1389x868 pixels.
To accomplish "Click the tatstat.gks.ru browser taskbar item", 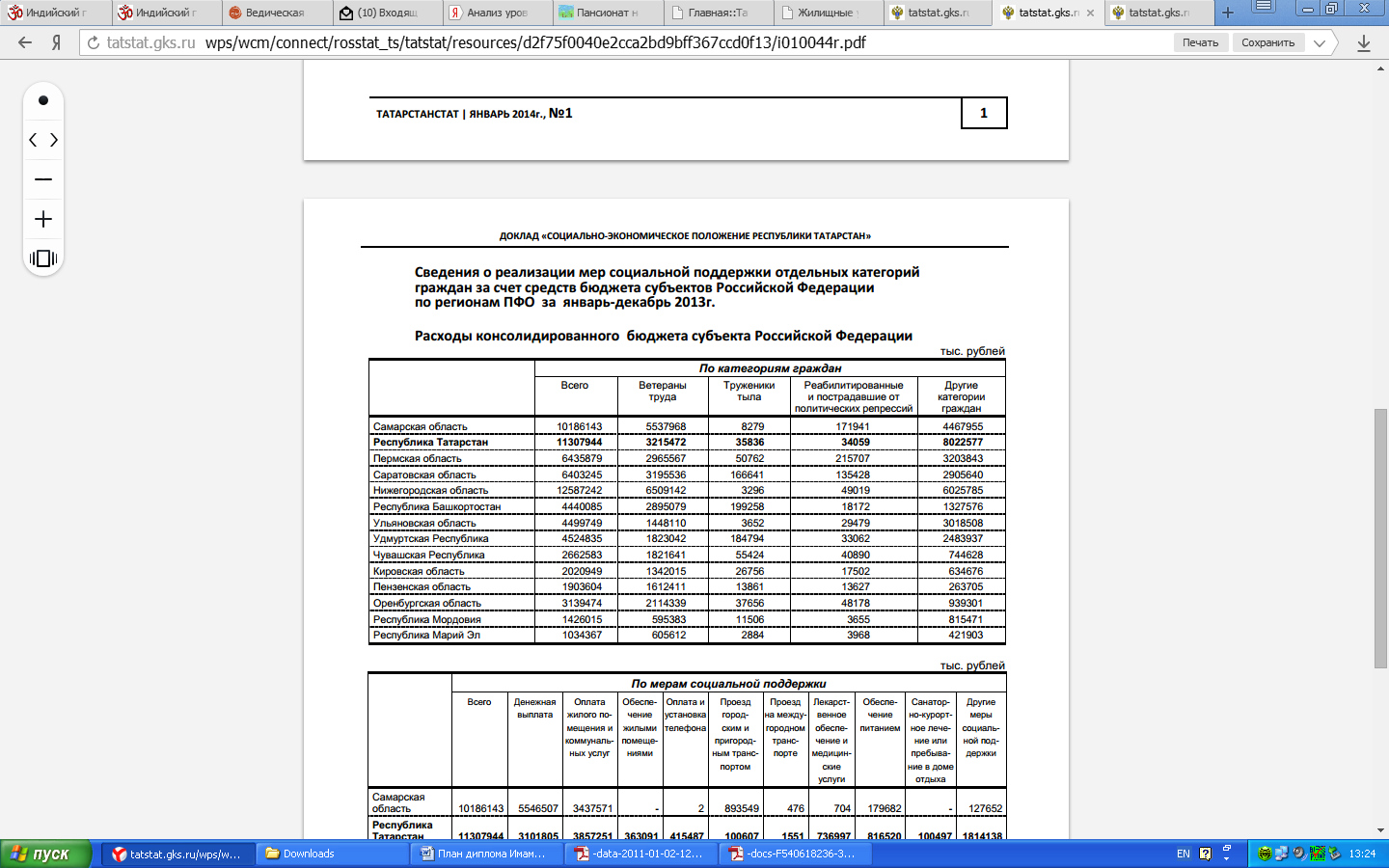I will click(x=179, y=854).
